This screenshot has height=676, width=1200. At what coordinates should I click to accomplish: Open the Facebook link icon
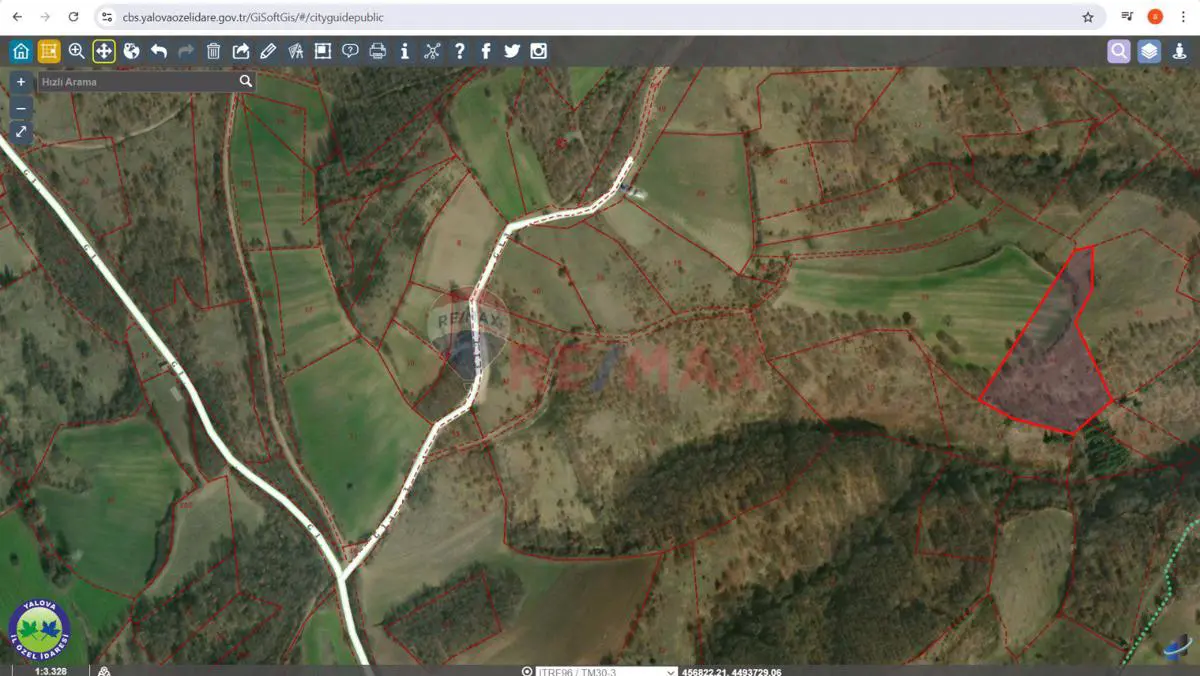(486, 51)
